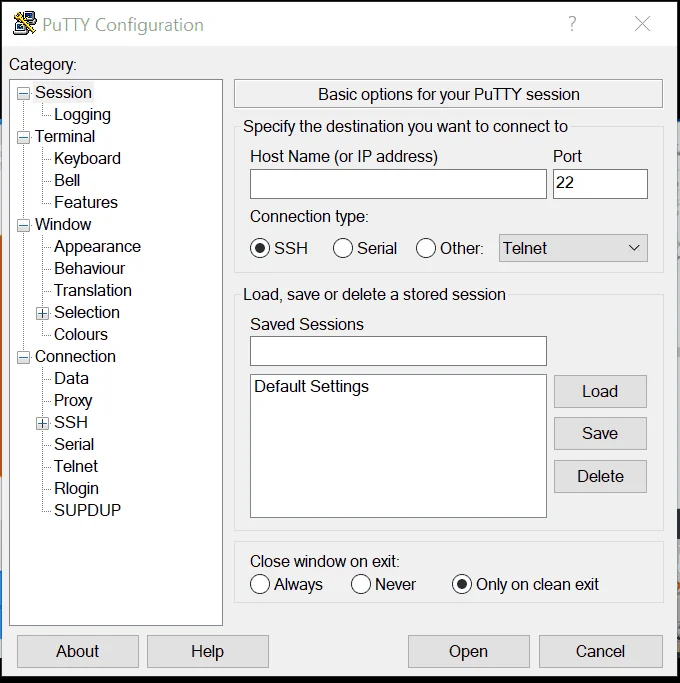Open the Serial category in the tree
680x683 pixels.
[74, 444]
